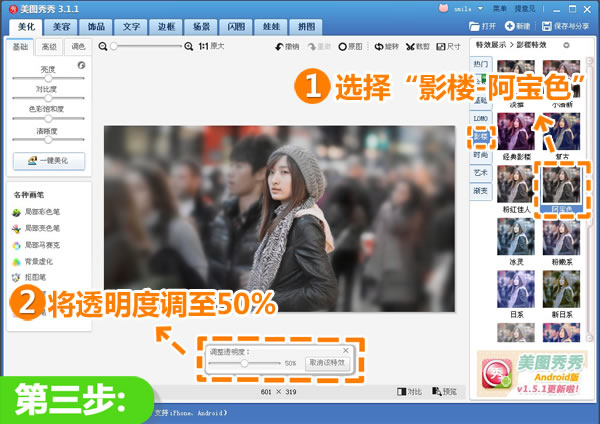600x424 pixels.
Task: Click the zoom level slider
Action: coord(147,46)
